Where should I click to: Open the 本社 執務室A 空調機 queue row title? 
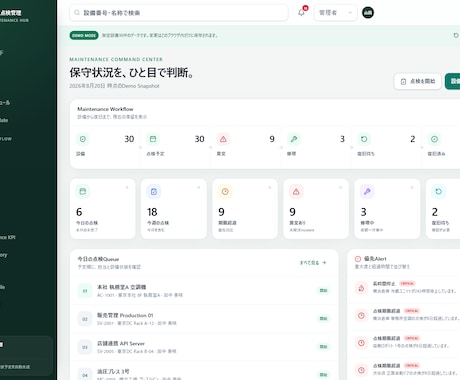click(x=121, y=287)
